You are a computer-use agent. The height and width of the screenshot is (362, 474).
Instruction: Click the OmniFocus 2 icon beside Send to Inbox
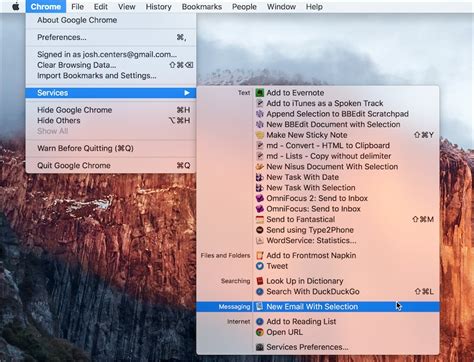pos(260,198)
